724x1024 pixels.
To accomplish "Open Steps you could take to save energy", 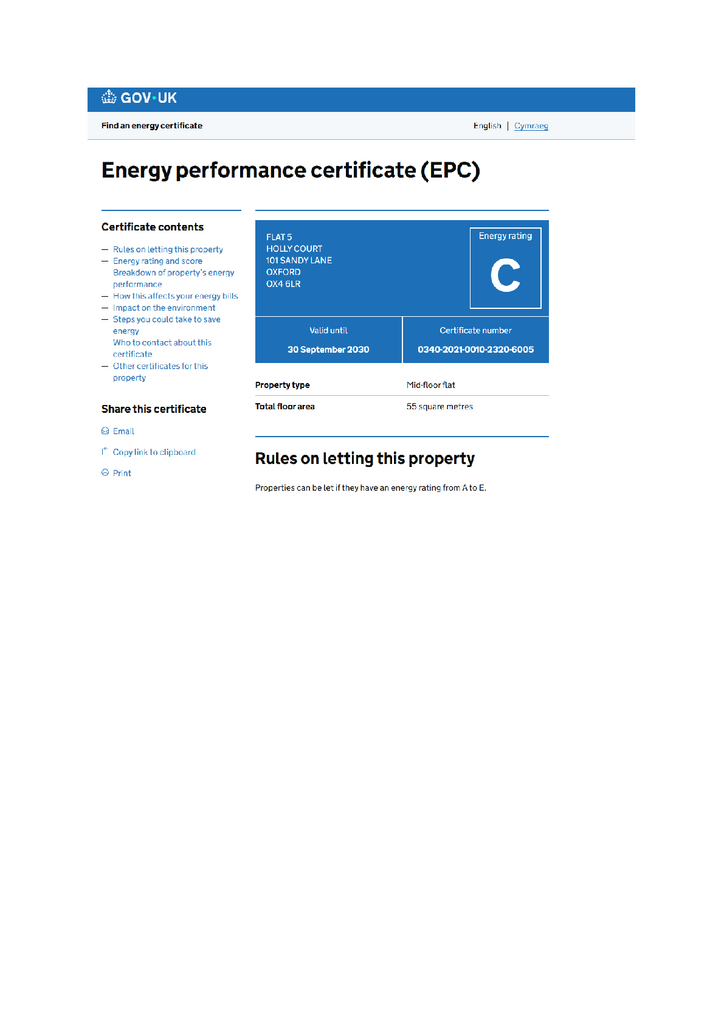I will coord(166,325).
